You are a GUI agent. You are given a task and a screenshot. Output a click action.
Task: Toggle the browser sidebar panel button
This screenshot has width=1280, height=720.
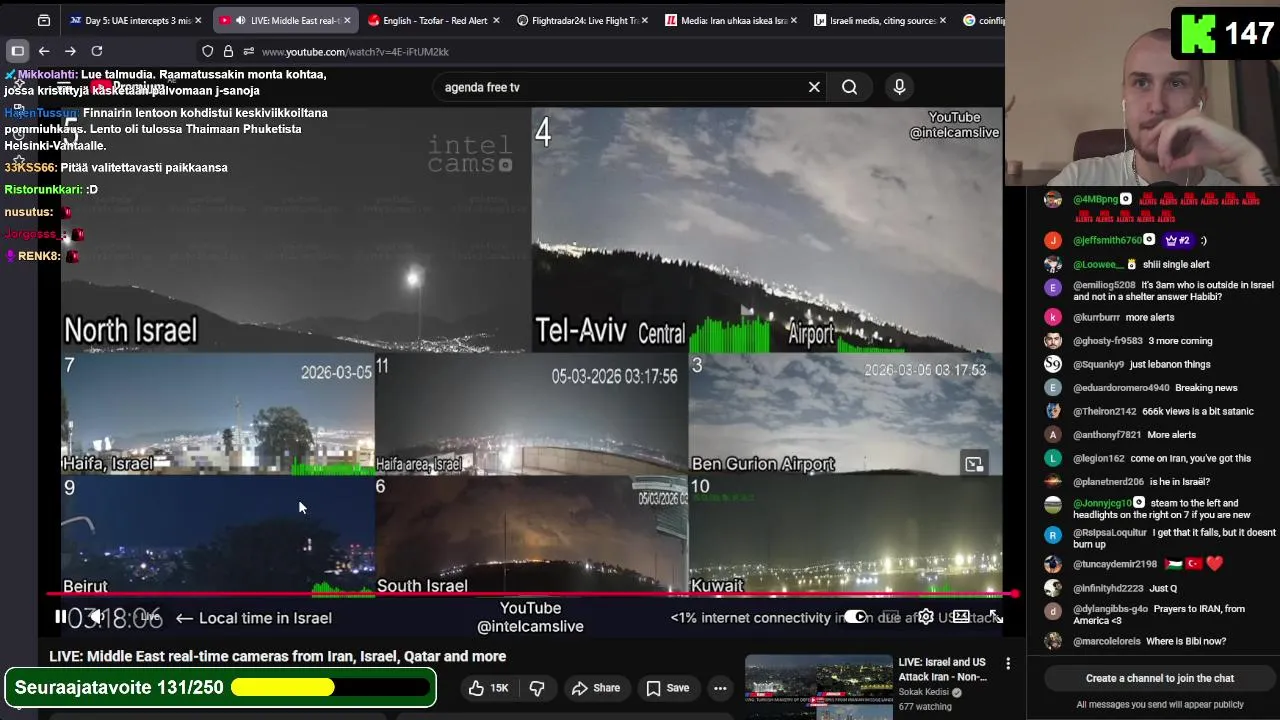click(17, 51)
